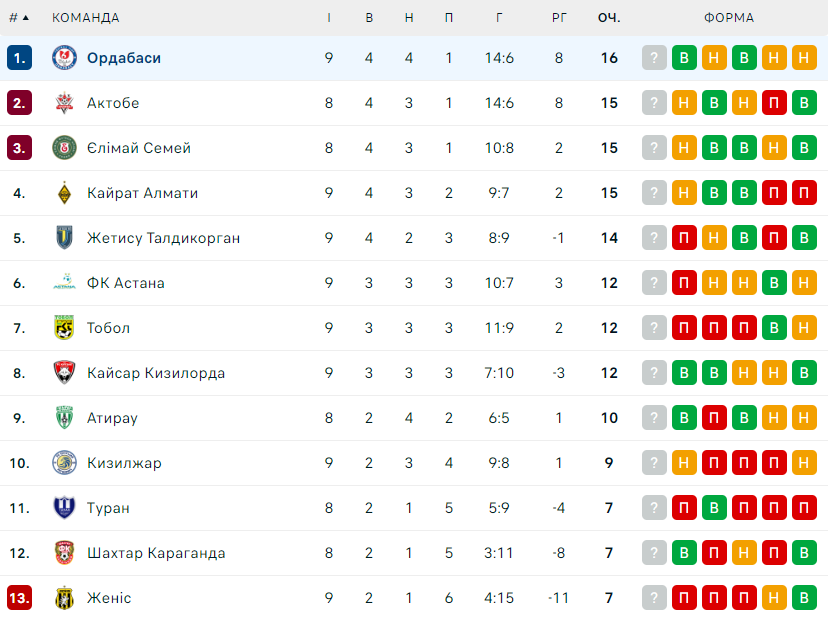Open the Жетису Талдикорган team link

(x=163, y=238)
